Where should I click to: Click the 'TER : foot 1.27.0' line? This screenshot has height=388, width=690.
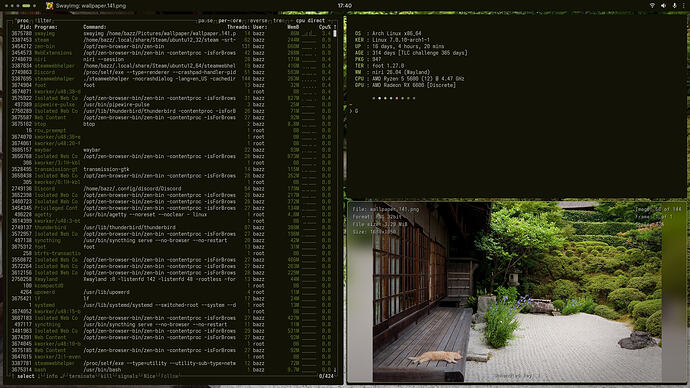pos(379,66)
